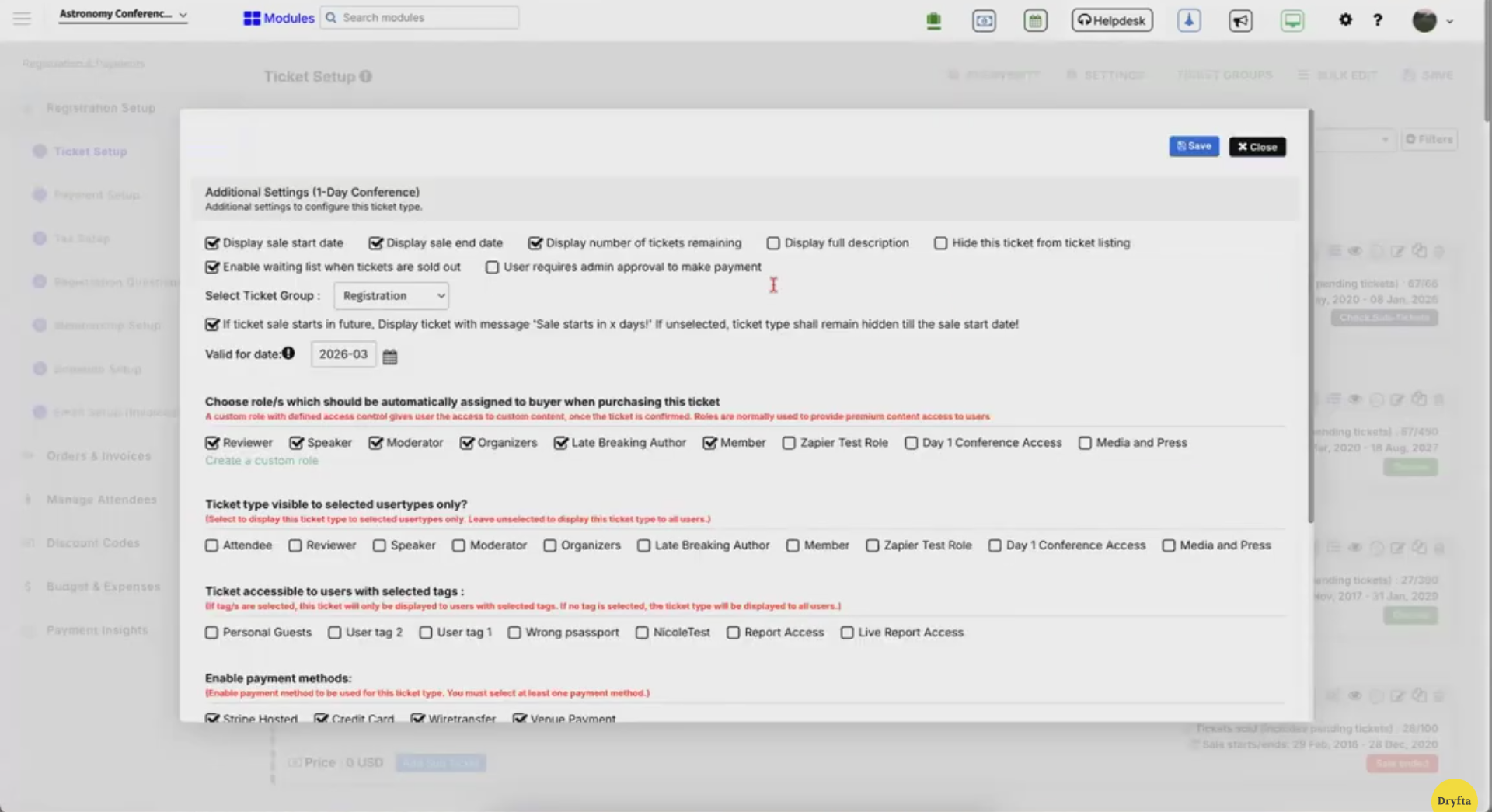Viewport: 1492px width, 812px height.
Task: Open the calendar picker next to Valid for date
Action: (390, 355)
